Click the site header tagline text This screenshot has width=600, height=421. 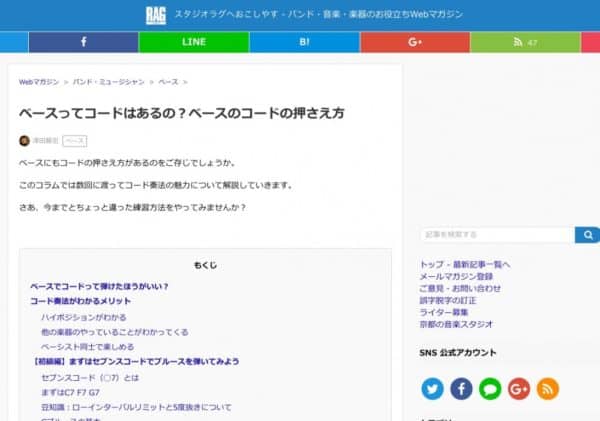[x=318, y=15]
